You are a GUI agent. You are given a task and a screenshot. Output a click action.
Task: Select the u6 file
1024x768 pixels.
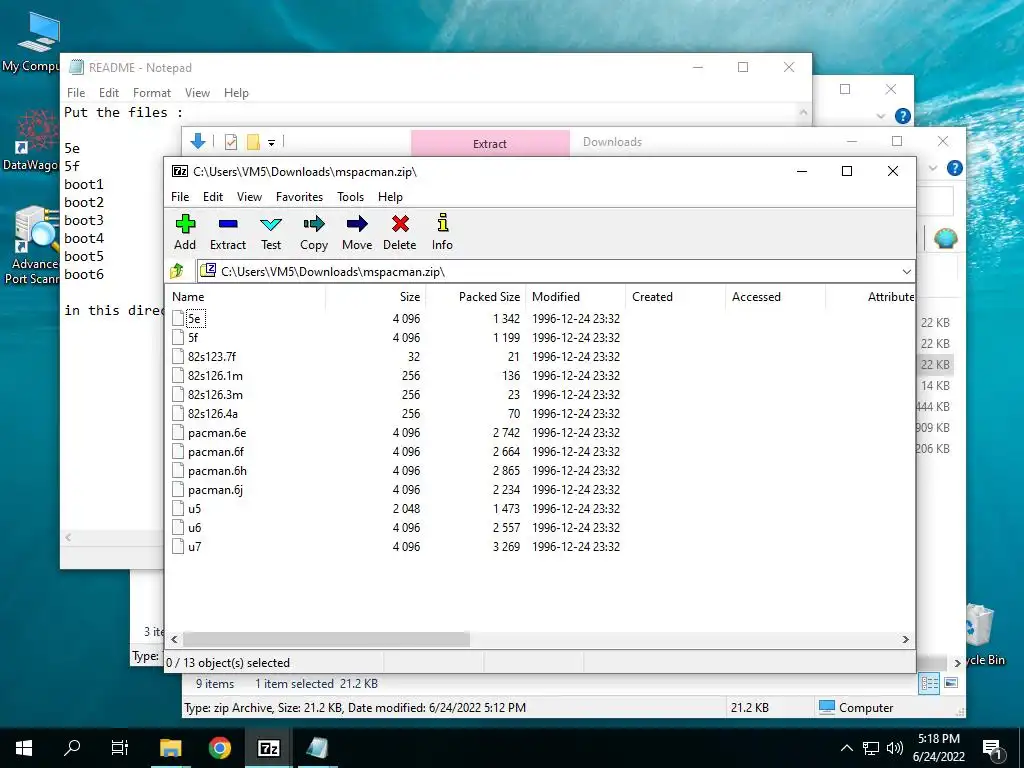click(x=195, y=527)
